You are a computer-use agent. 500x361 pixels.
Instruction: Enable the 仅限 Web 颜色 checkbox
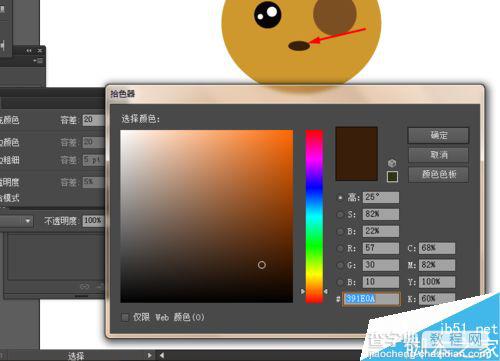pos(125,317)
